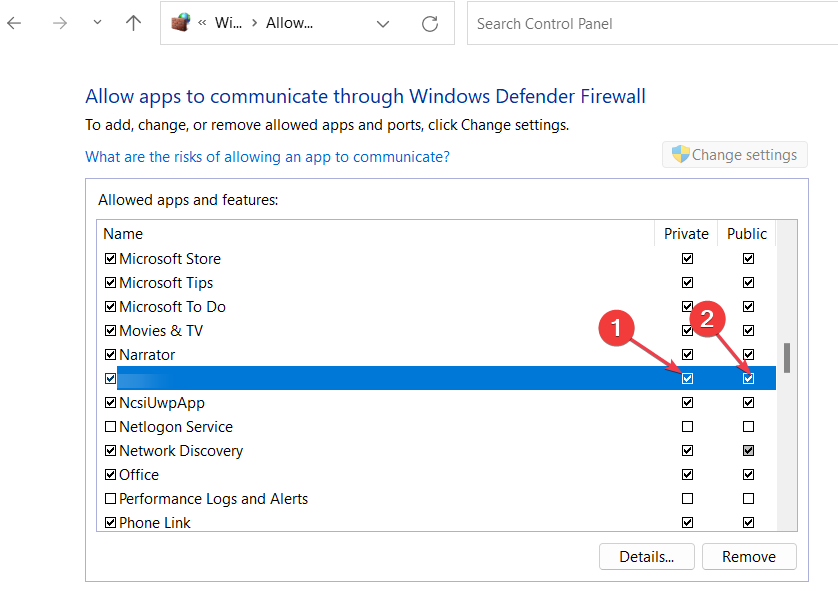Uncheck the Narrator name checkbox

tap(110, 355)
